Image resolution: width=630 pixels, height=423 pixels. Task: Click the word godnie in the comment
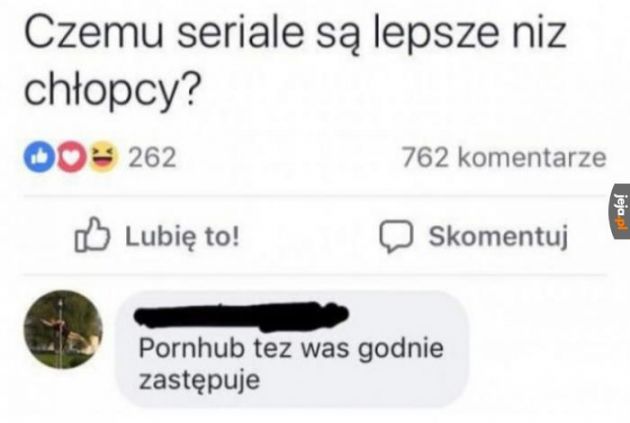point(401,349)
